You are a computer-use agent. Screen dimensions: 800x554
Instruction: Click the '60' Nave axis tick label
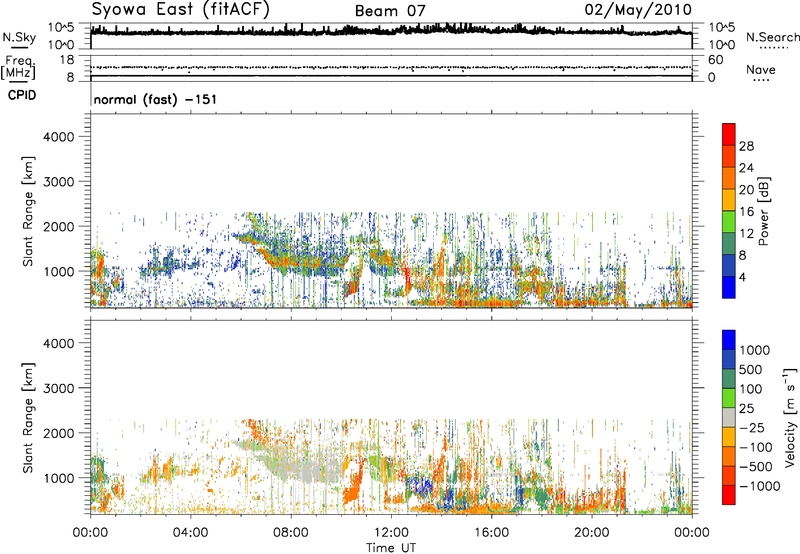pos(716,60)
